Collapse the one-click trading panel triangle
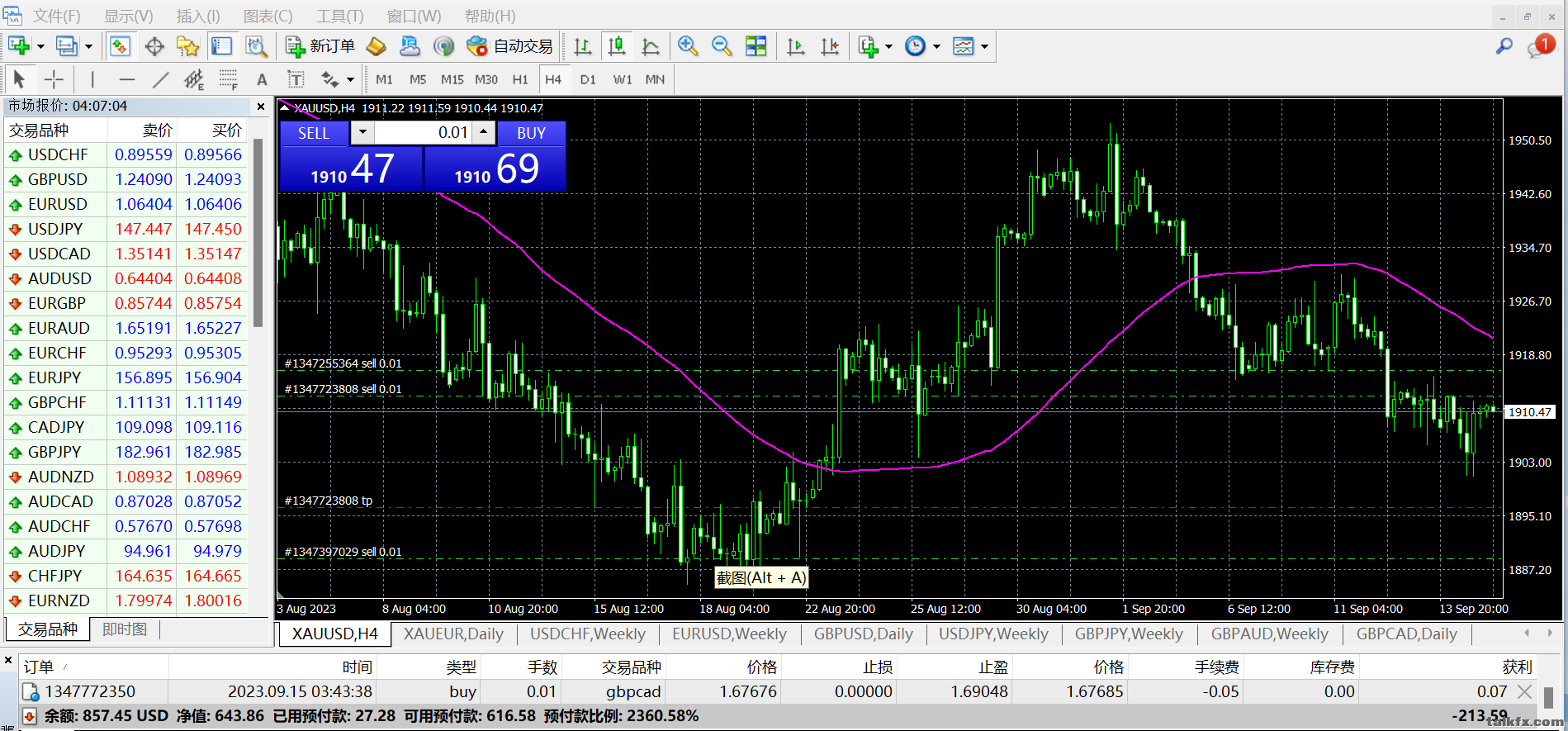The image size is (1568, 731). click(285, 107)
